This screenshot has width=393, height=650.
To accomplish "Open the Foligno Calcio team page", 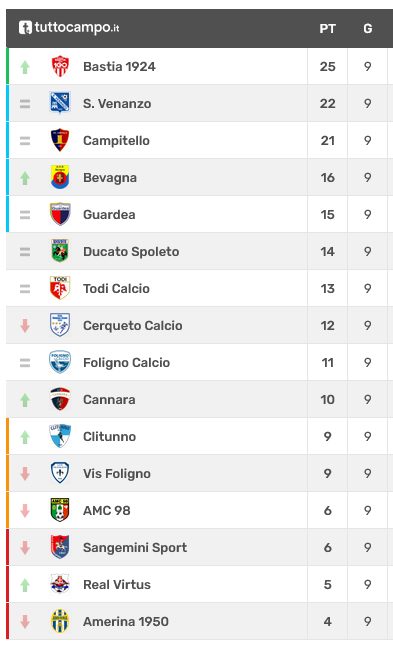I will (126, 362).
